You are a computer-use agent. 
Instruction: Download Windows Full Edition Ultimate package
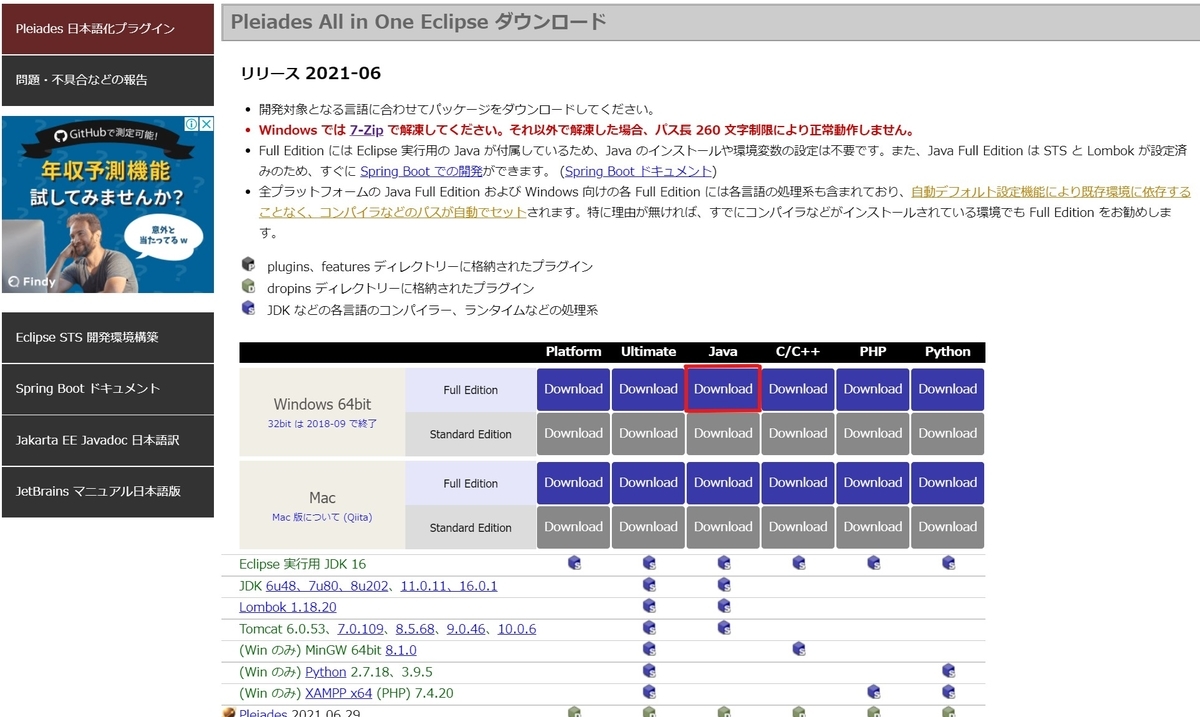tap(649, 389)
